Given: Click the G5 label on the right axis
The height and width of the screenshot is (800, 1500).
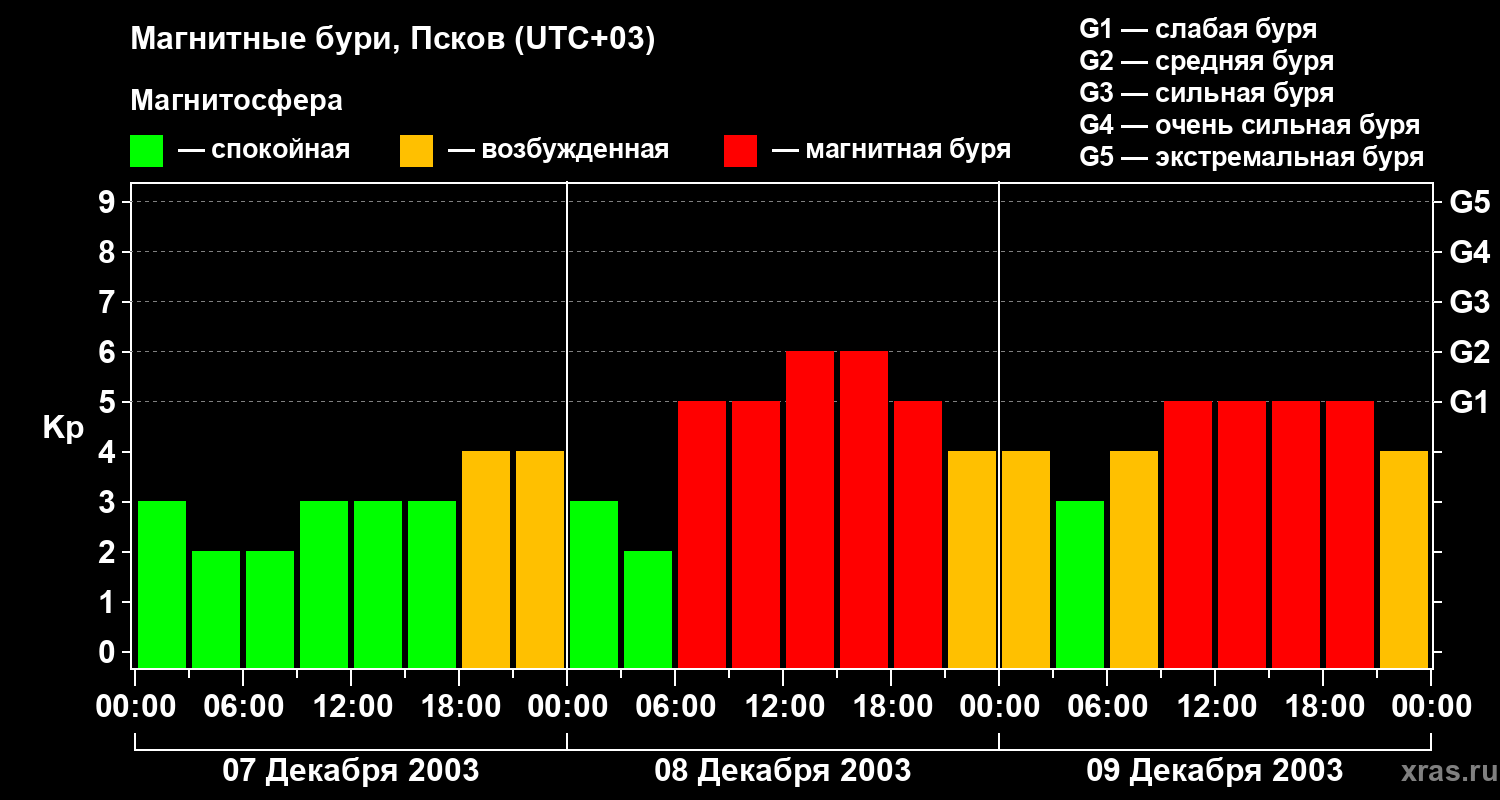Looking at the screenshot, I should coord(1469,202).
